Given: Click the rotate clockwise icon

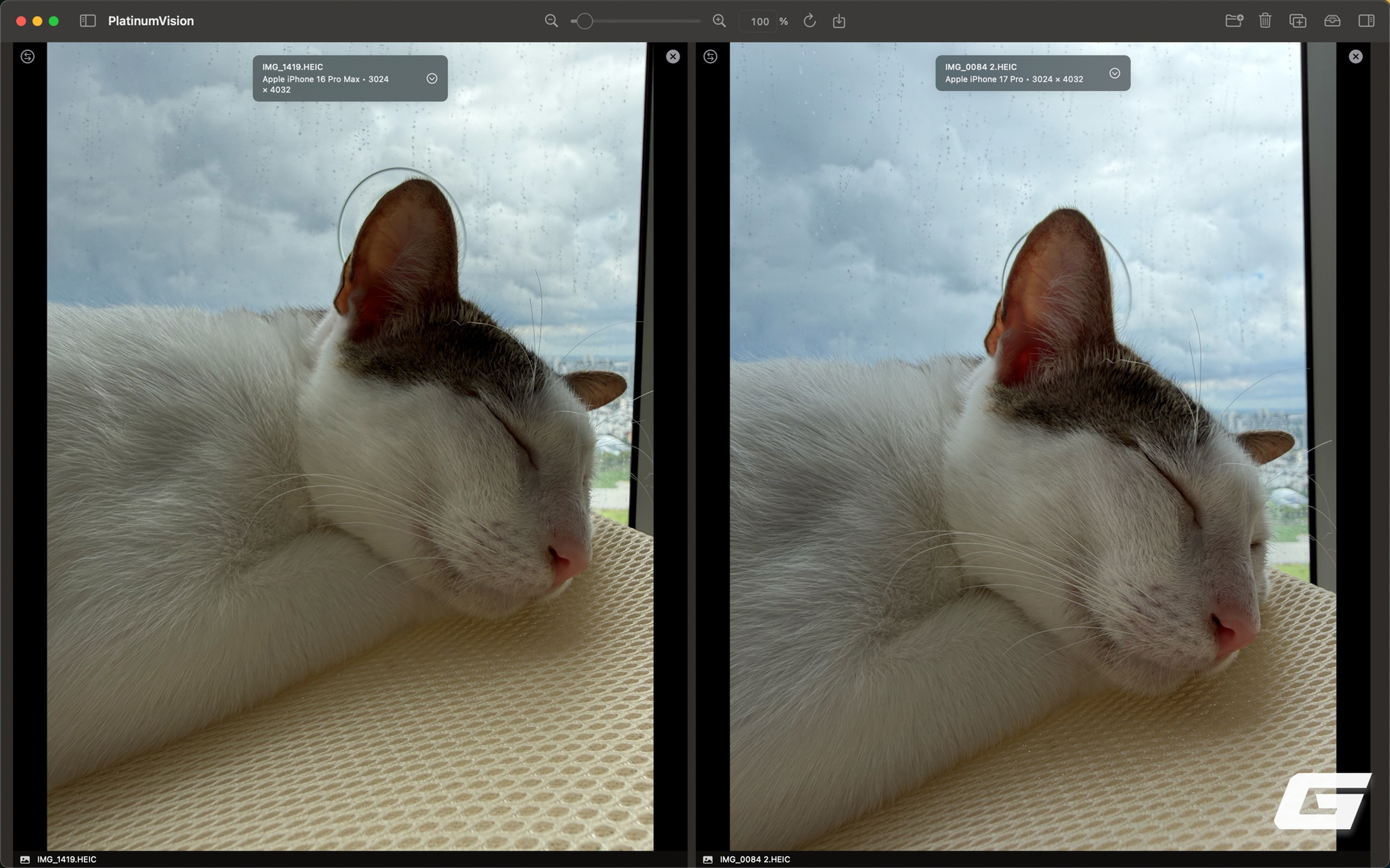Looking at the screenshot, I should [810, 21].
